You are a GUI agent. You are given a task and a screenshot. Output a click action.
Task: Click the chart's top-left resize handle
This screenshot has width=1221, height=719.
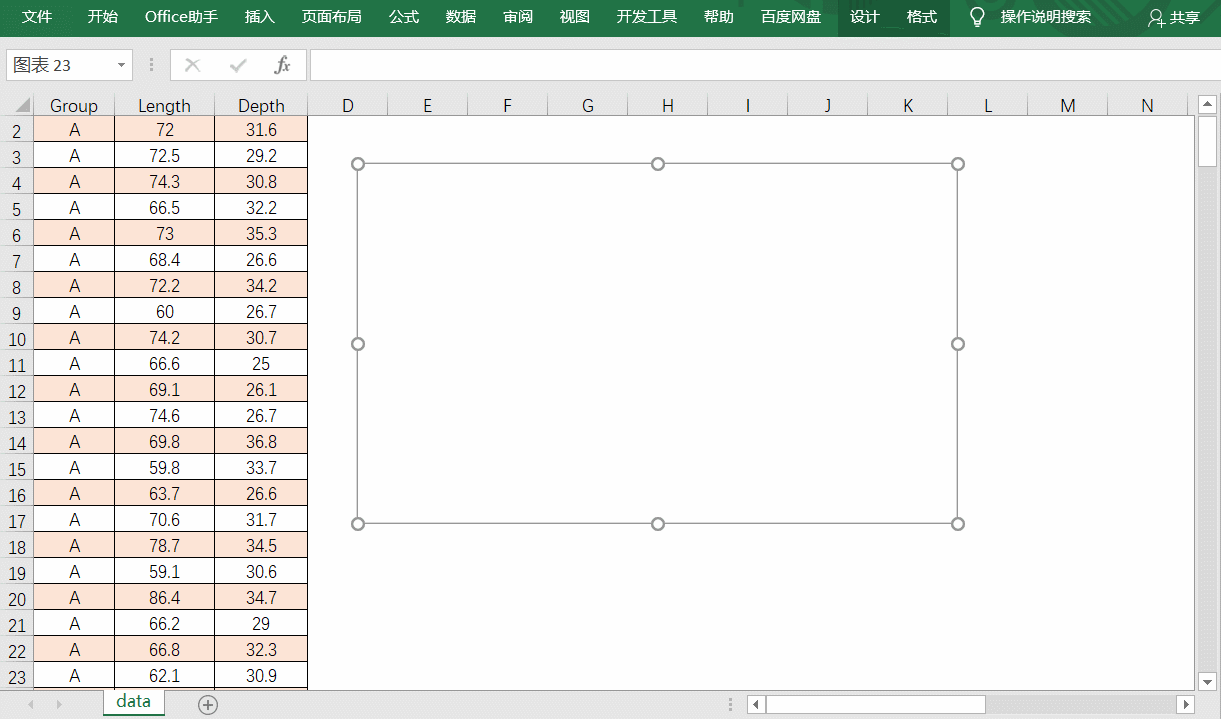click(x=358, y=164)
